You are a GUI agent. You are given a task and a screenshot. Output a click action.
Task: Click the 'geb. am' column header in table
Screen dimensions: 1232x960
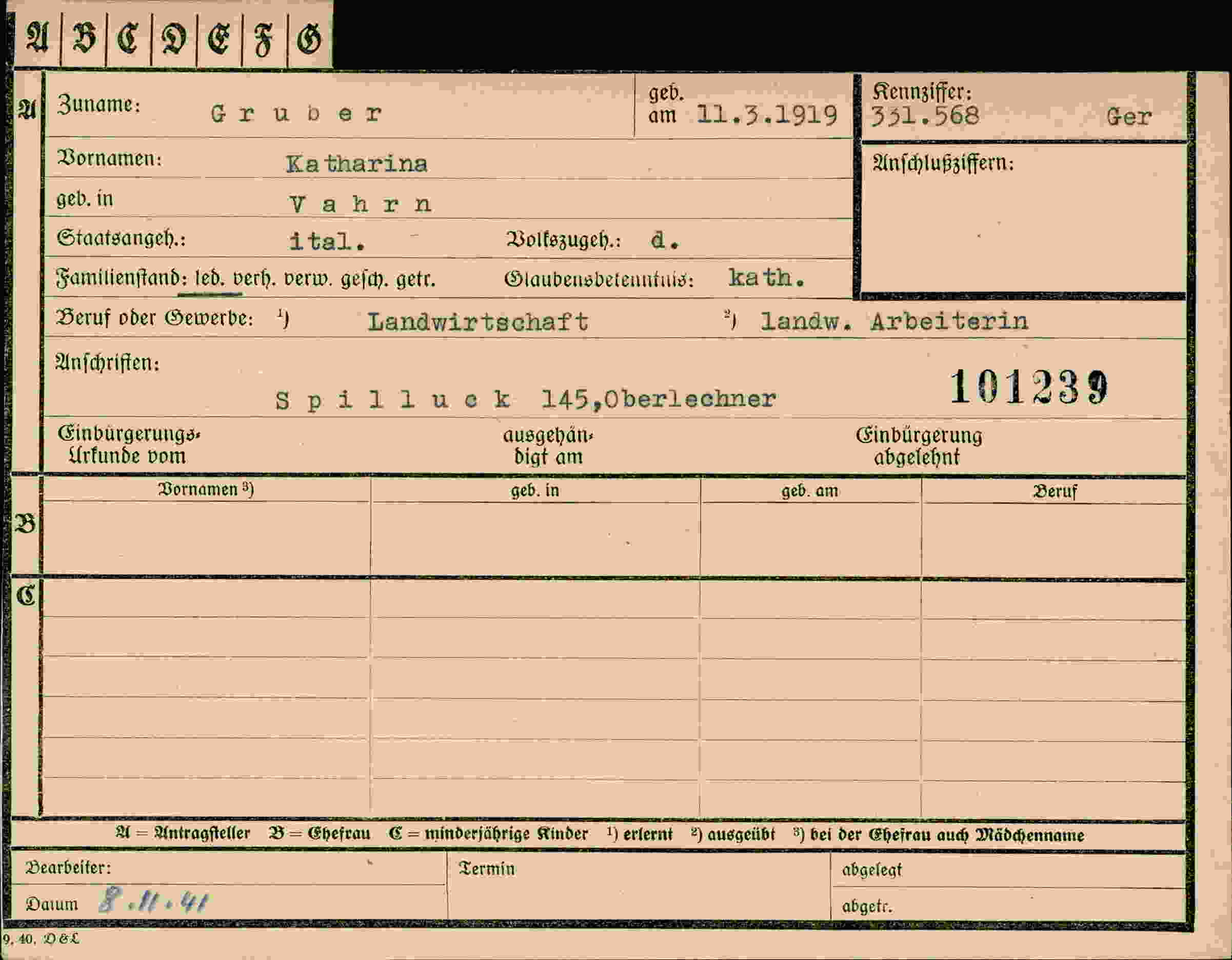(x=809, y=491)
